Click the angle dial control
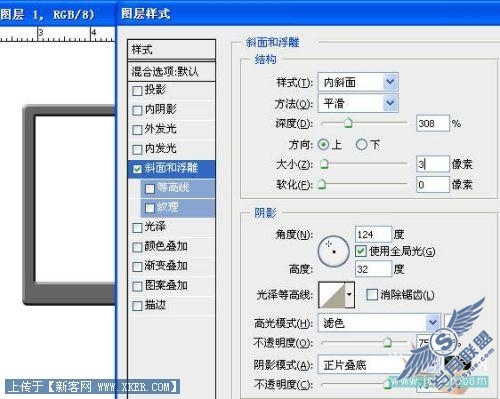The height and width of the screenshot is (399, 500). (x=334, y=252)
